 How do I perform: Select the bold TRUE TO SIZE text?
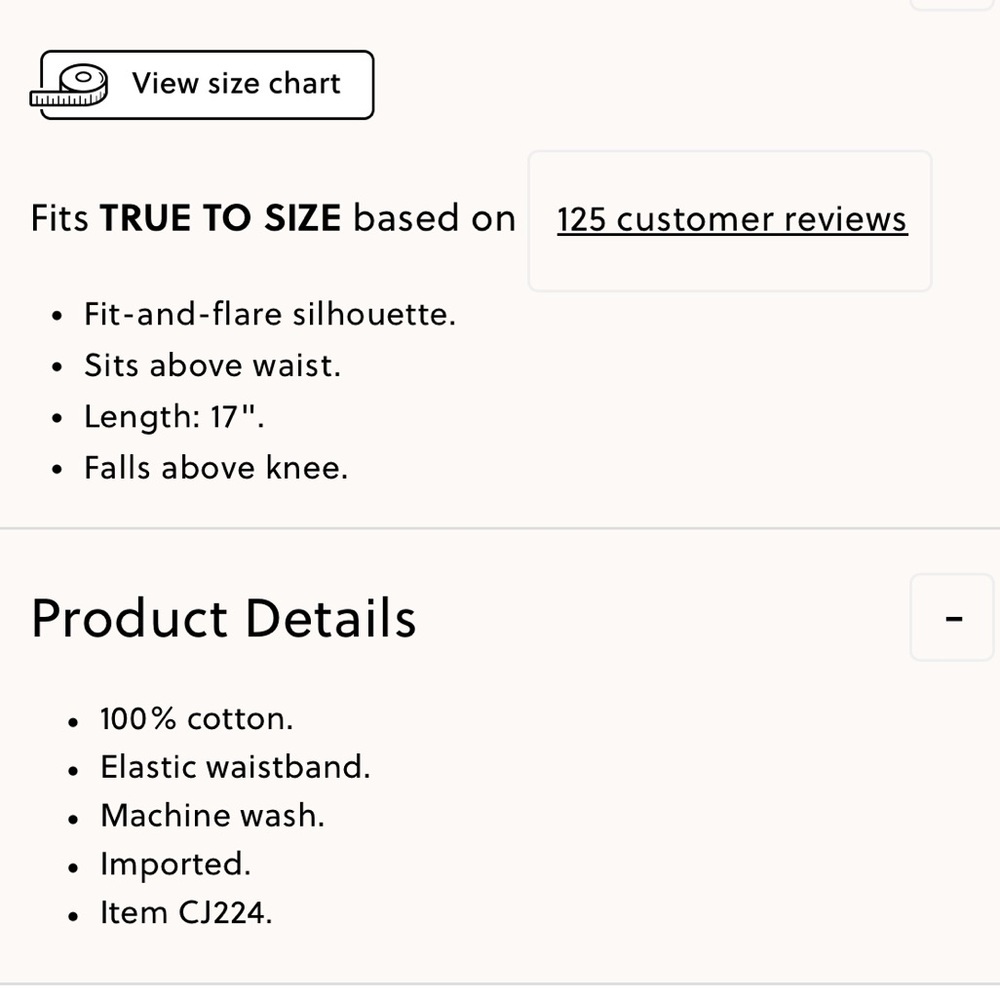[x=220, y=218]
